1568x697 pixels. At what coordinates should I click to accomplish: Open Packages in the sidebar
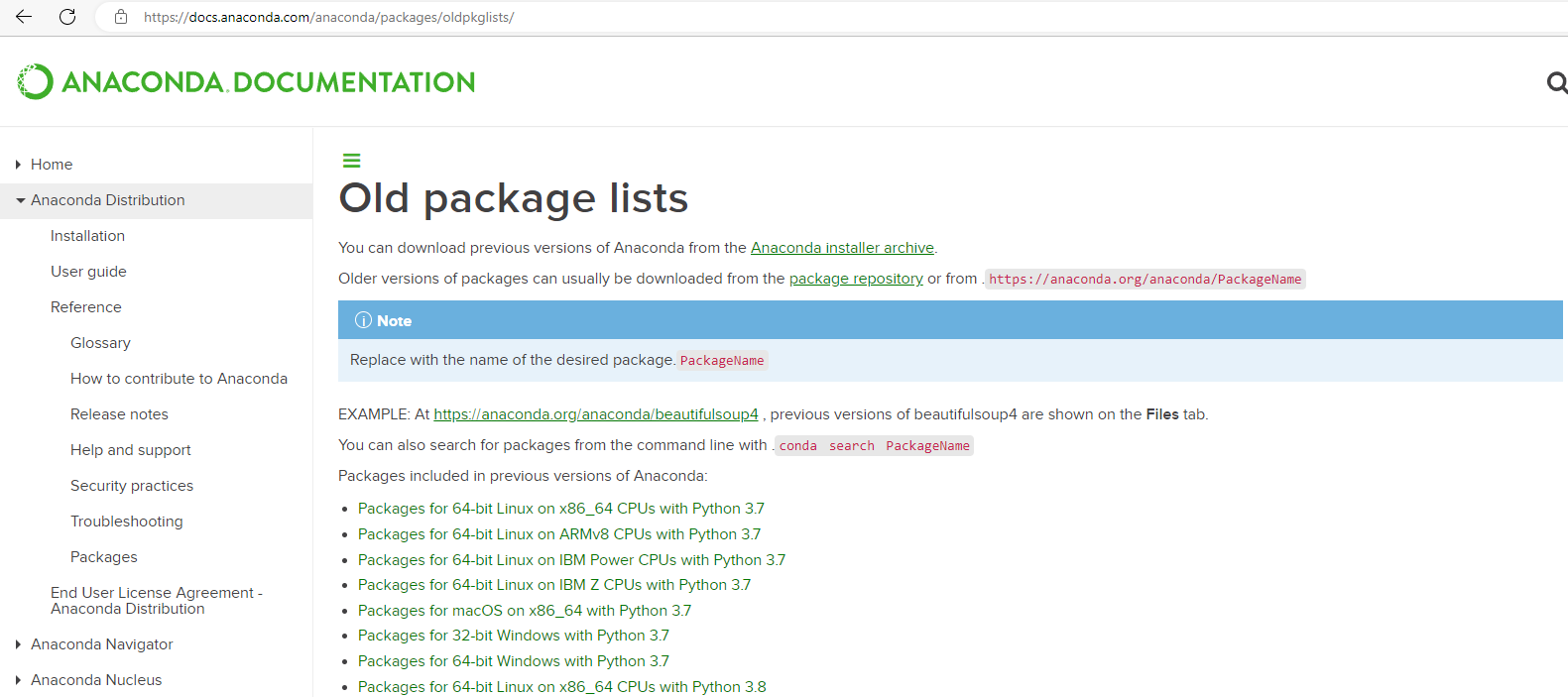(104, 557)
